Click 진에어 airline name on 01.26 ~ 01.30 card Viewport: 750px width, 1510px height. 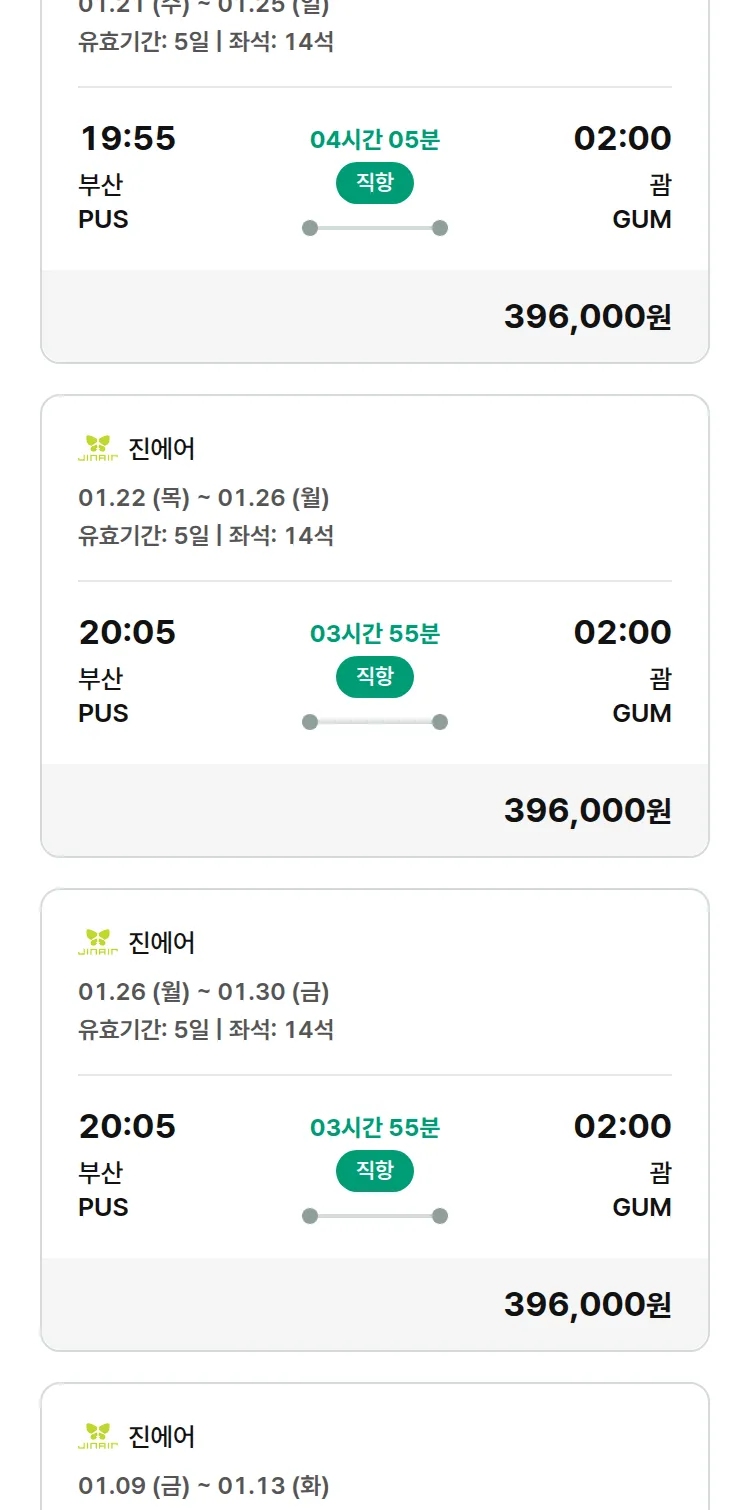(x=162, y=942)
